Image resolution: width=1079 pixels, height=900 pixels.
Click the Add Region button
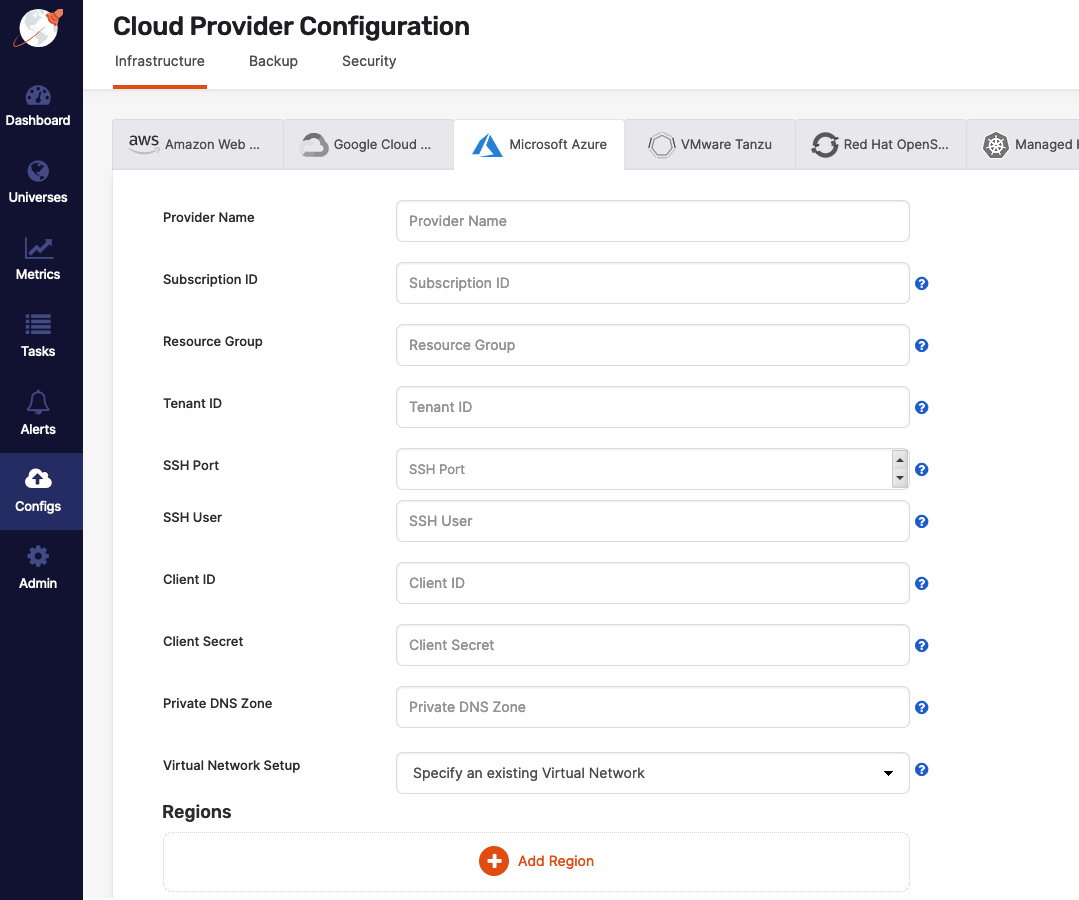(536, 861)
